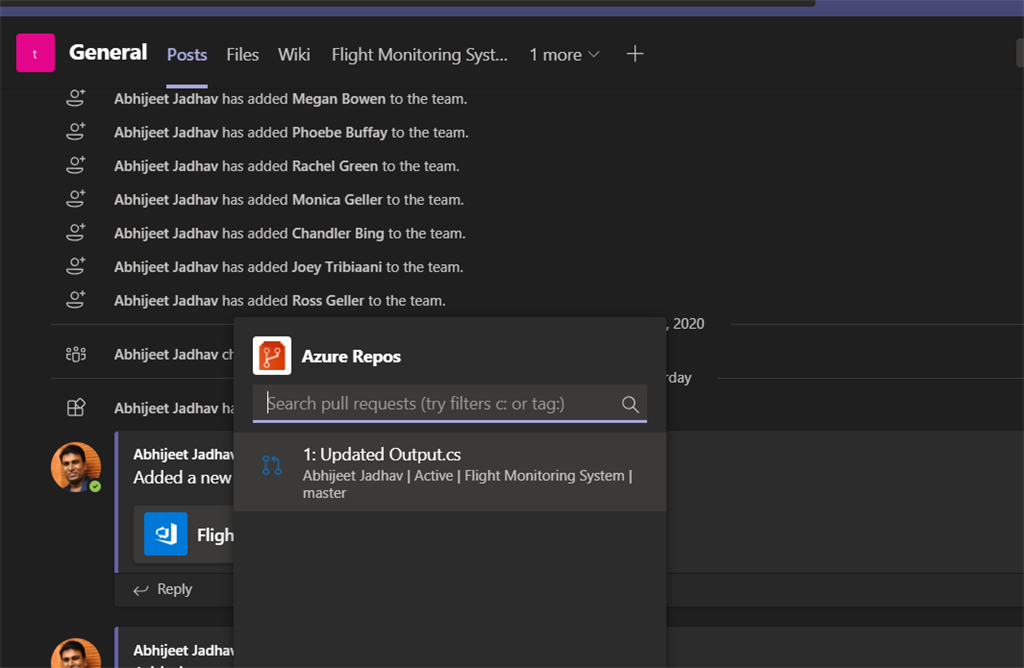Click the Azure Repos logo icon
This screenshot has height=668, width=1024.
(x=272, y=356)
